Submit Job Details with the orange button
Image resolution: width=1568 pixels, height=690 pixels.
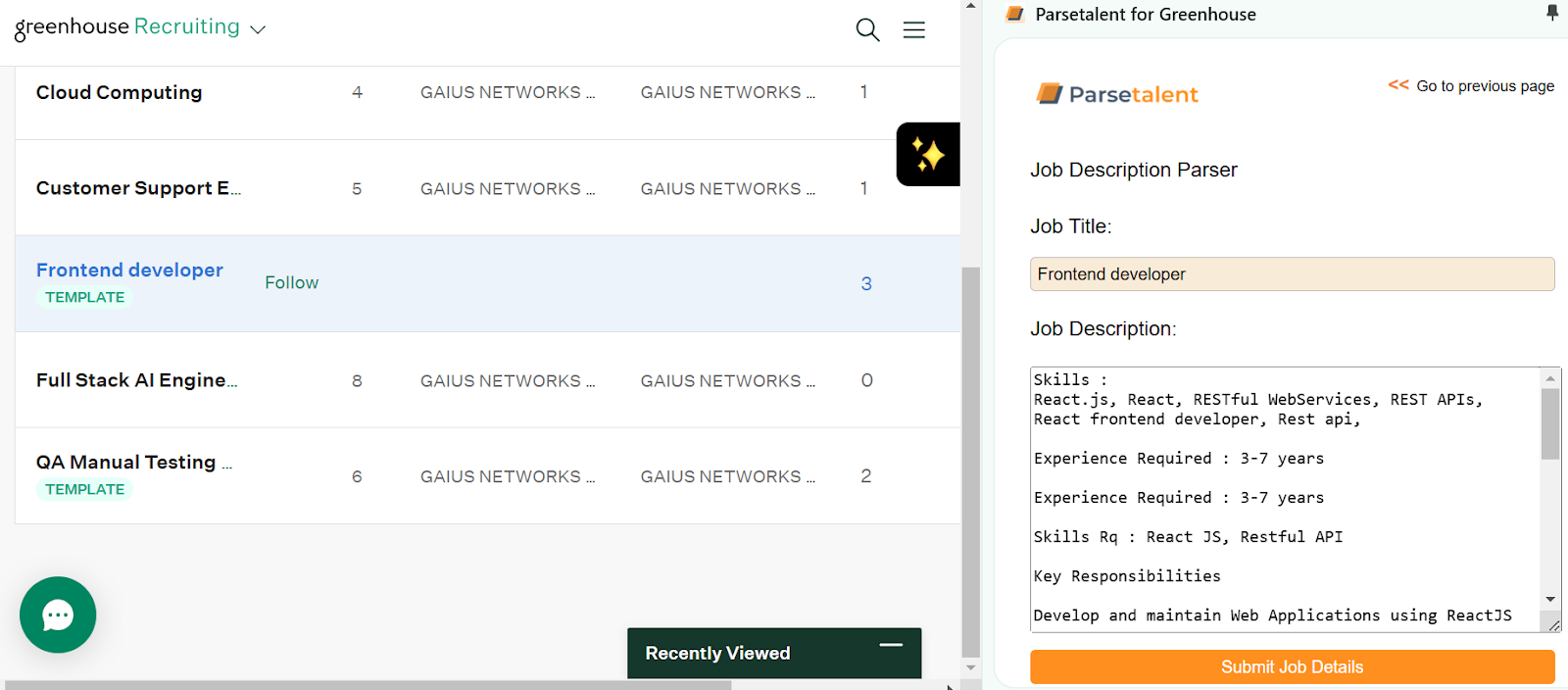tap(1292, 666)
